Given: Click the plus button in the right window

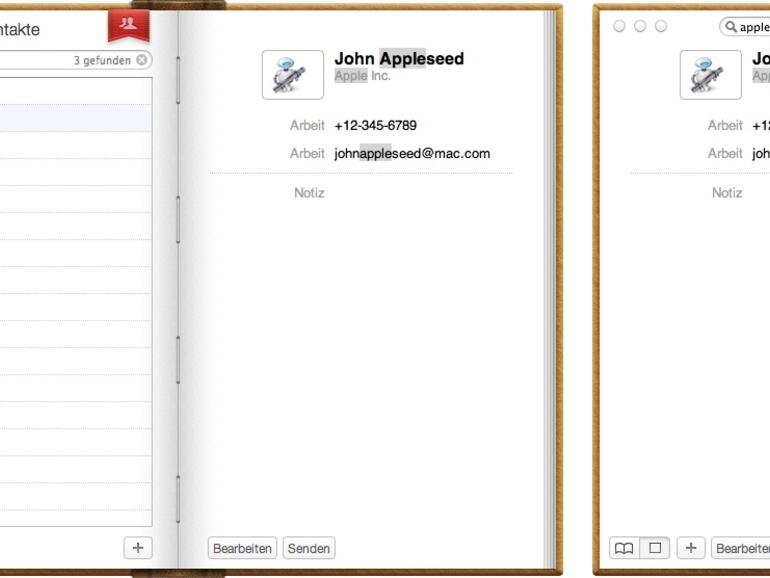Looking at the screenshot, I should (691, 548).
